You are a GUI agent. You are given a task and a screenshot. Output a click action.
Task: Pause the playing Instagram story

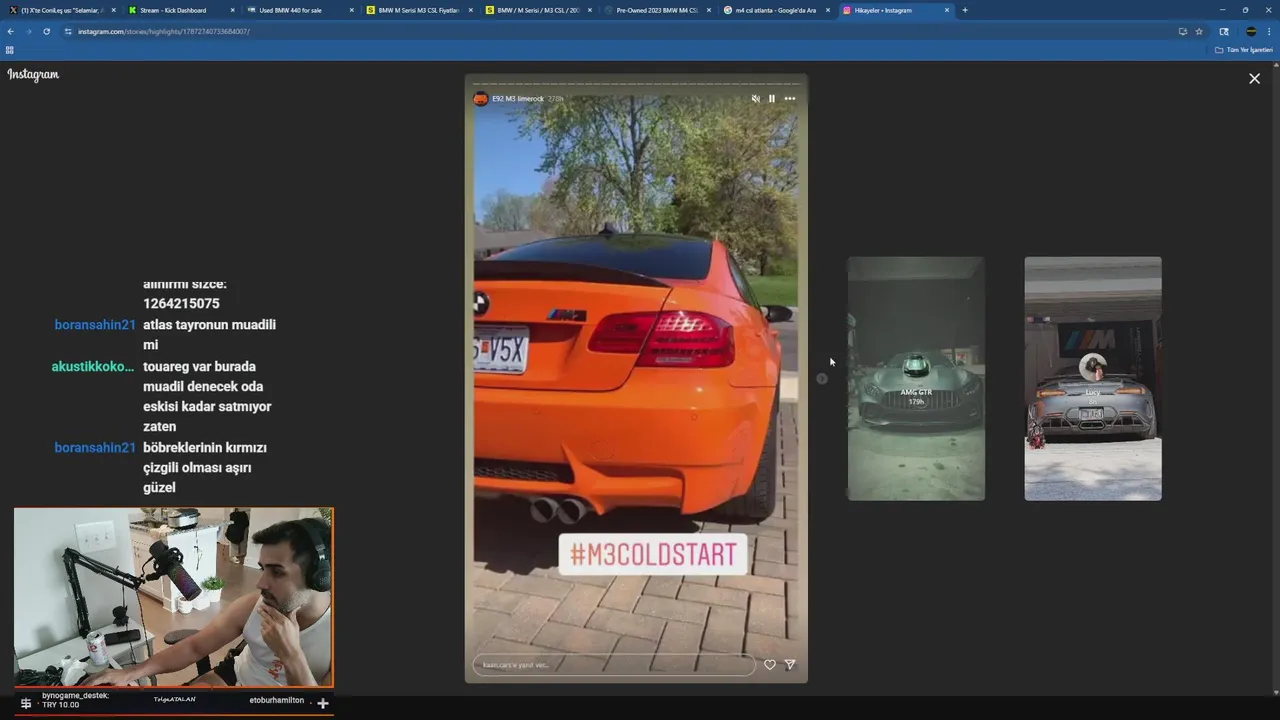click(771, 99)
